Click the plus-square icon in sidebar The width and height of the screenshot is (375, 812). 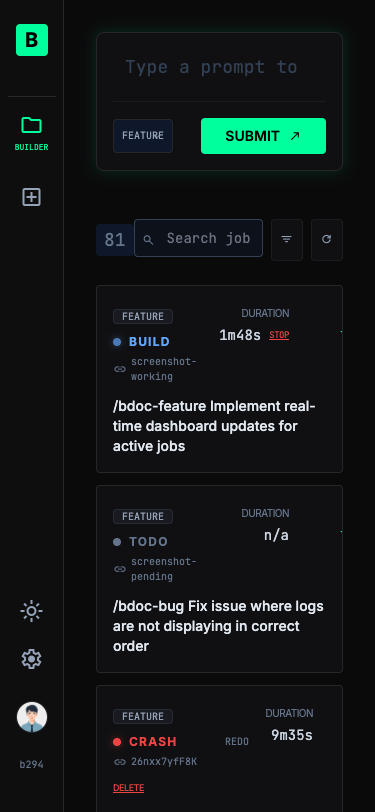(x=32, y=197)
